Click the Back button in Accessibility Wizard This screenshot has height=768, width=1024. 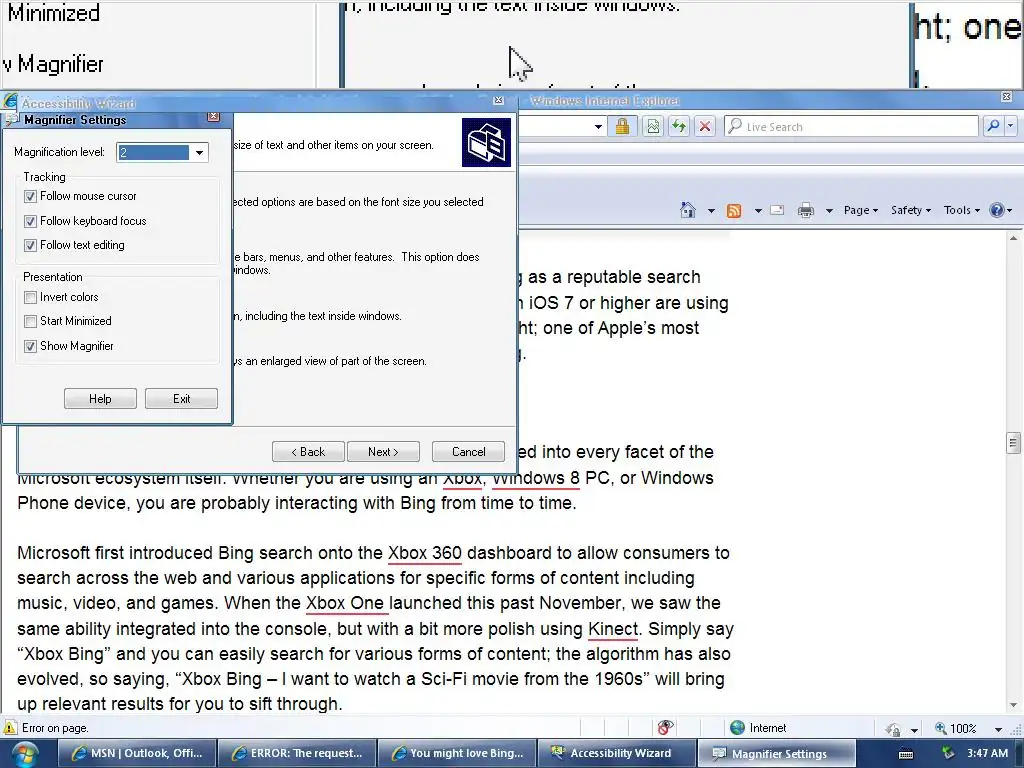tap(308, 451)
